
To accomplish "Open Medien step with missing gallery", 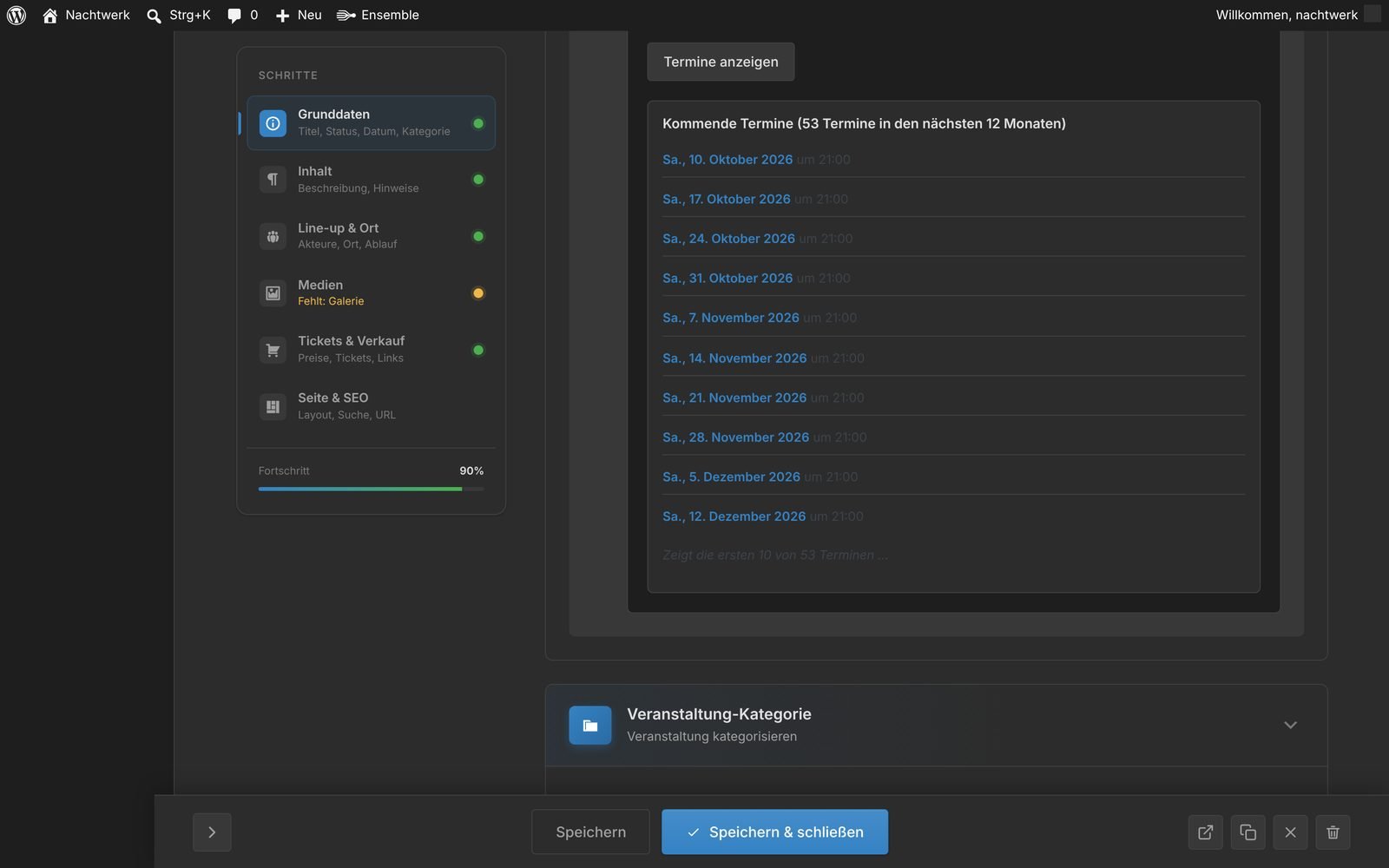I will (x=371, y=293).
